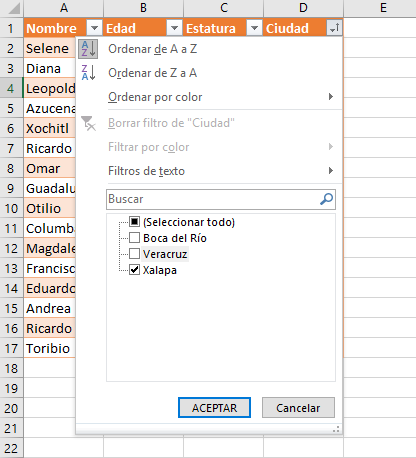416x458 pixels.
Task: Open the Estatura filter dropdown
Action: pyautogui.click(x=254, y=28)
